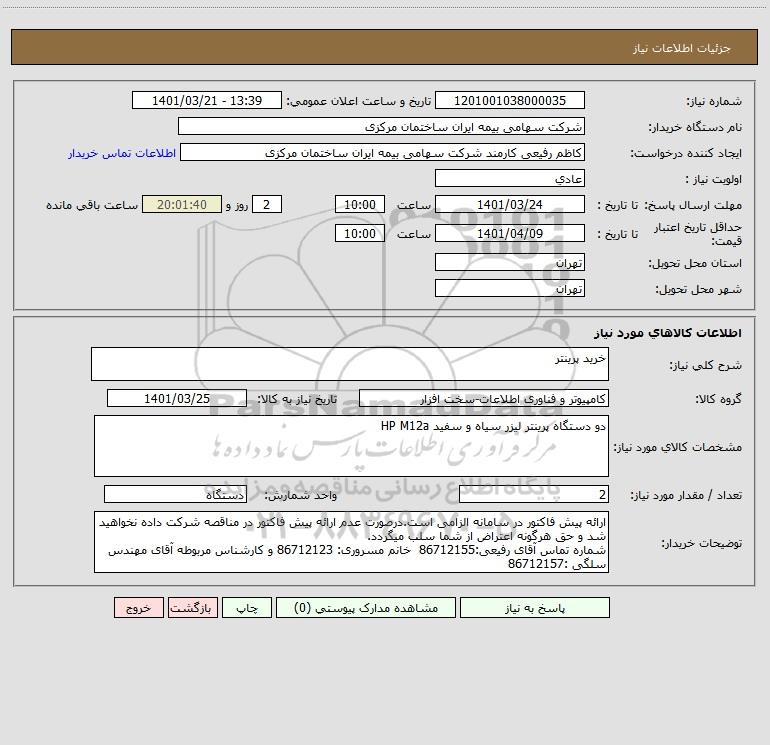Click the شهر محل تحویل label

tap(698, 290)
